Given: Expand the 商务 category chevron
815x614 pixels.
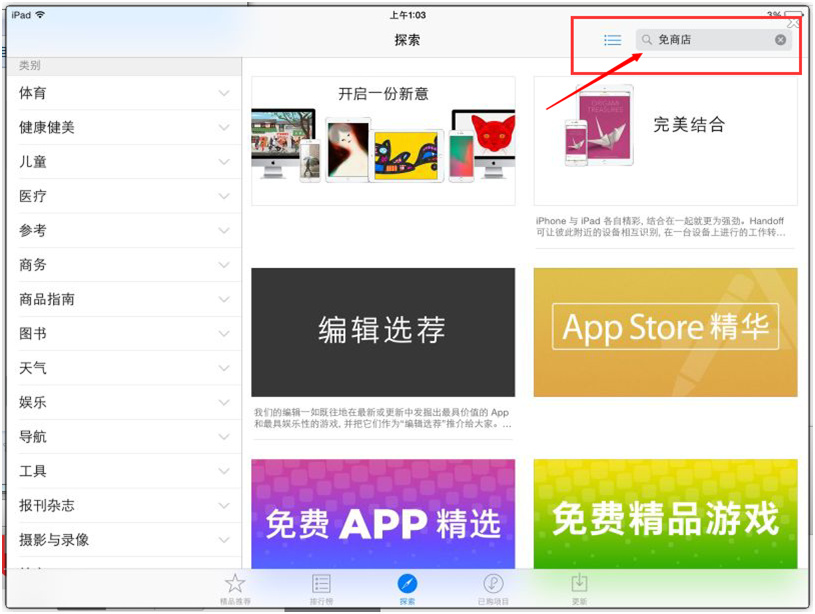Looking at the screenshot, I should click(224, 265).
